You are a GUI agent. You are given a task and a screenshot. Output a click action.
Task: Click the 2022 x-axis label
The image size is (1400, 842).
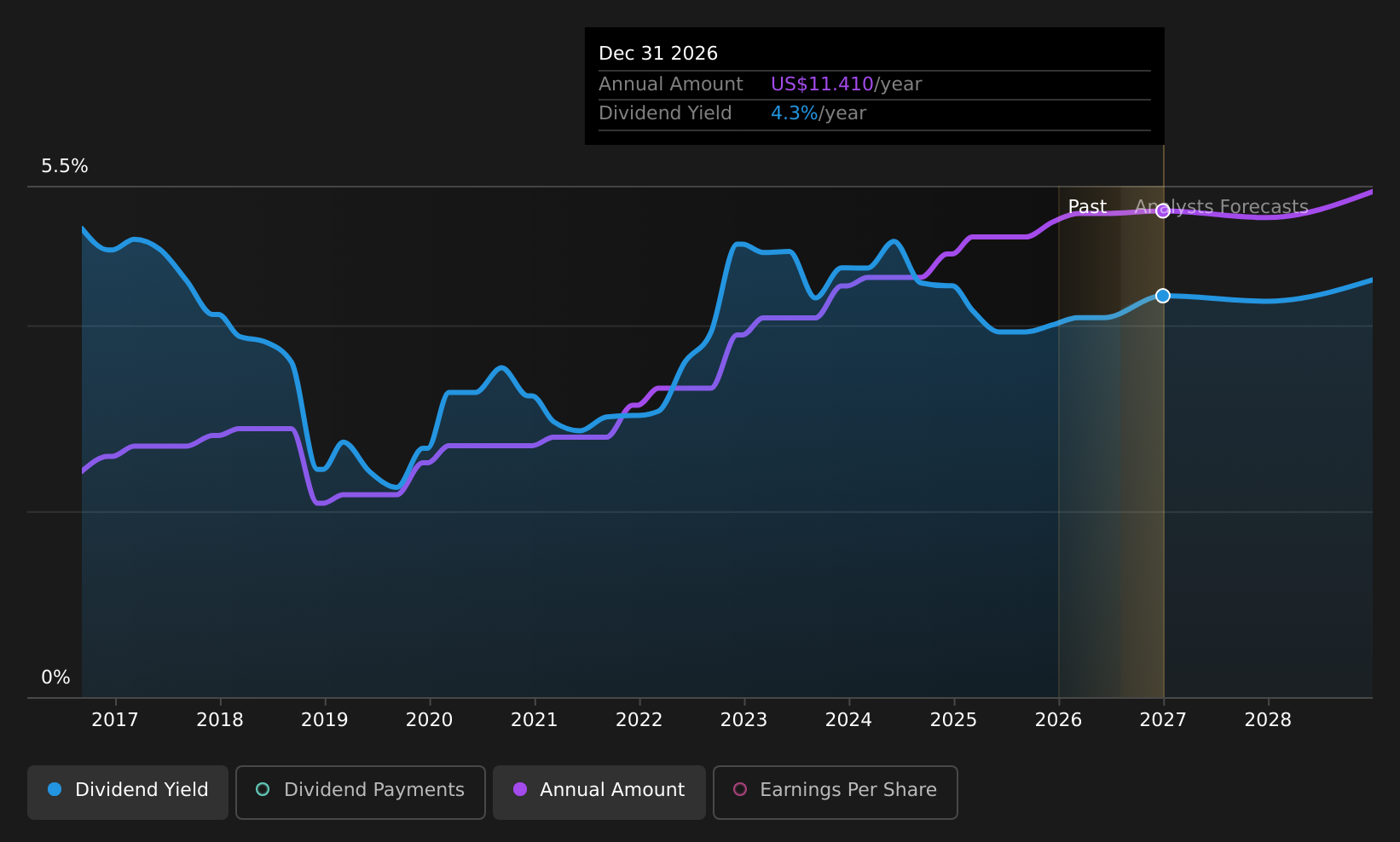pyautogui.click(x=639, y=720)
